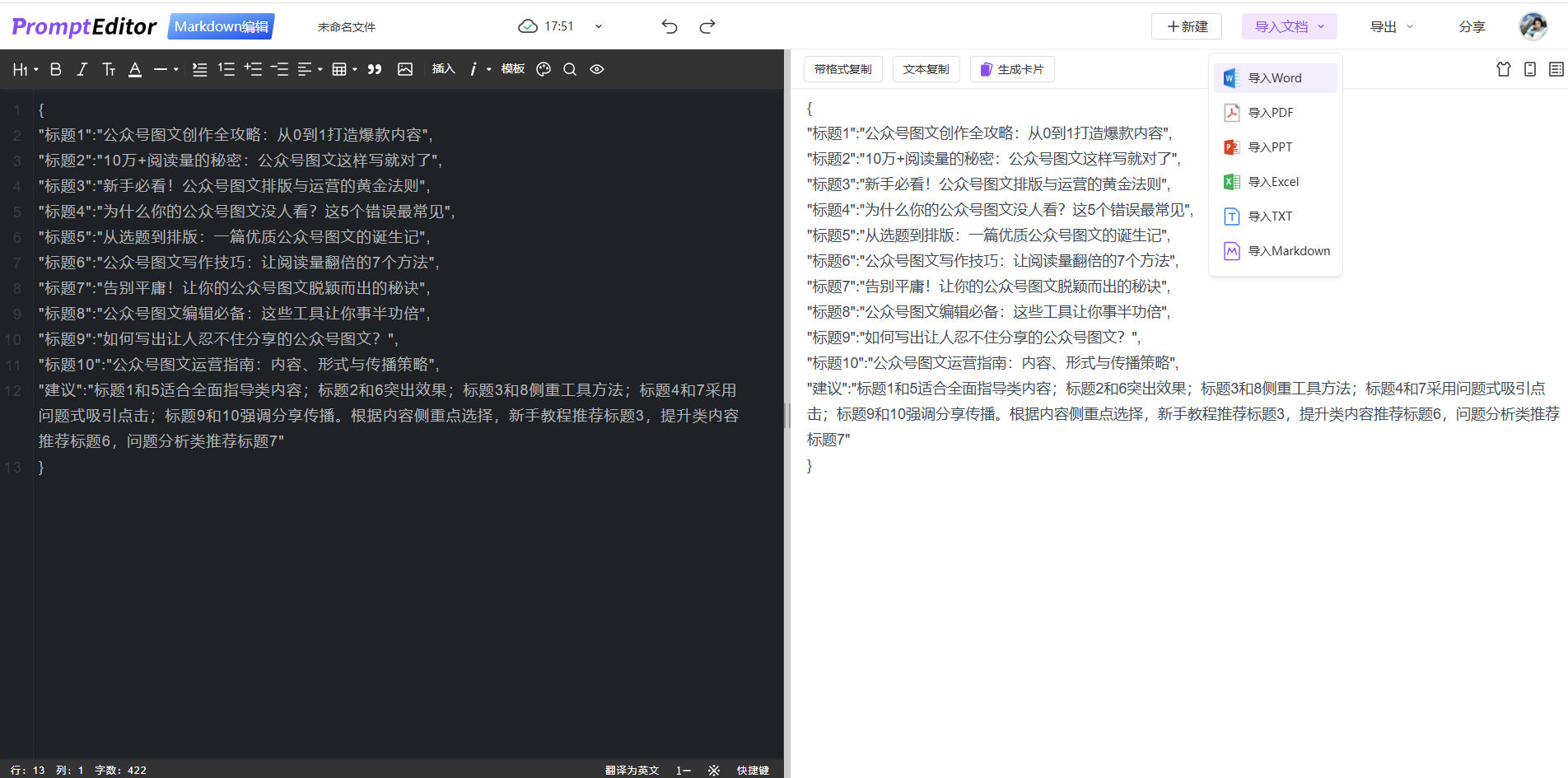This screenshot has width=1568, height=778.
Task: Toggle the preview eye icon
Action: click(596, 69)
